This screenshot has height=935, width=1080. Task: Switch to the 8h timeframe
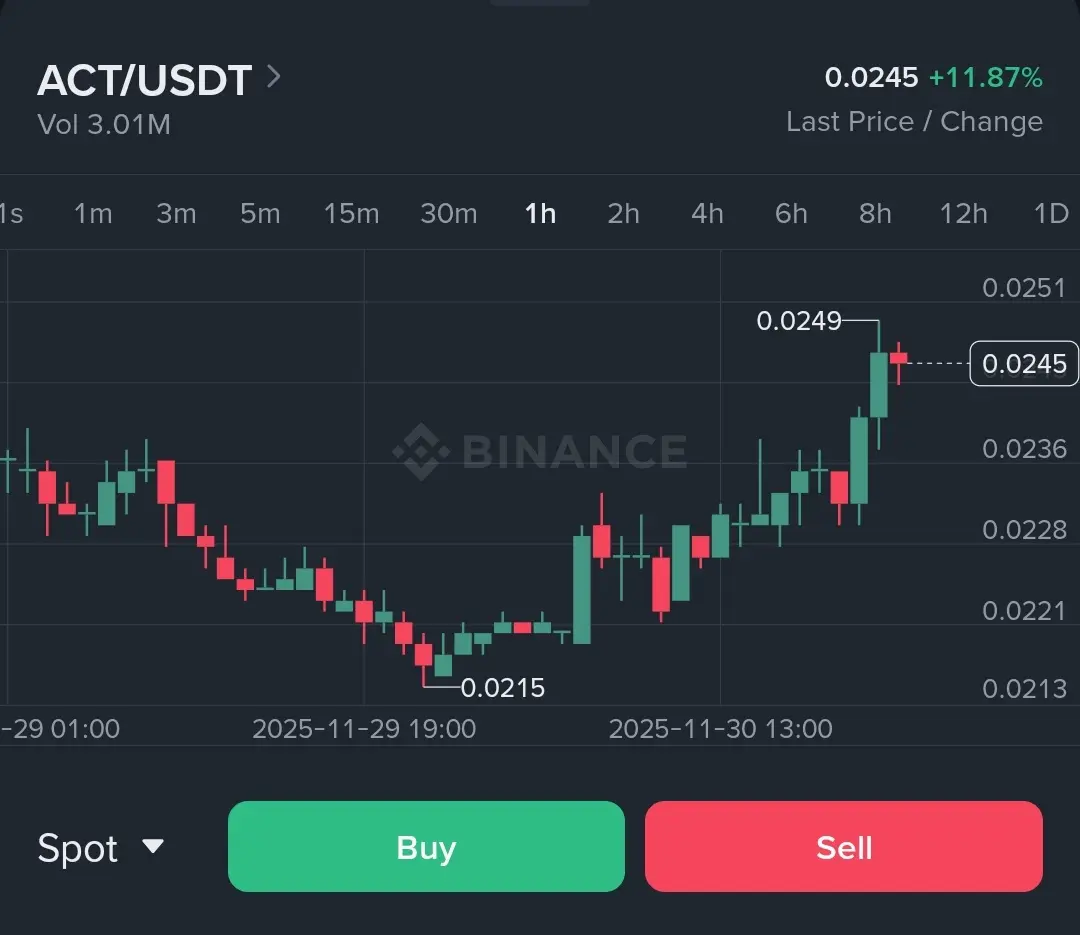(875, 213)
